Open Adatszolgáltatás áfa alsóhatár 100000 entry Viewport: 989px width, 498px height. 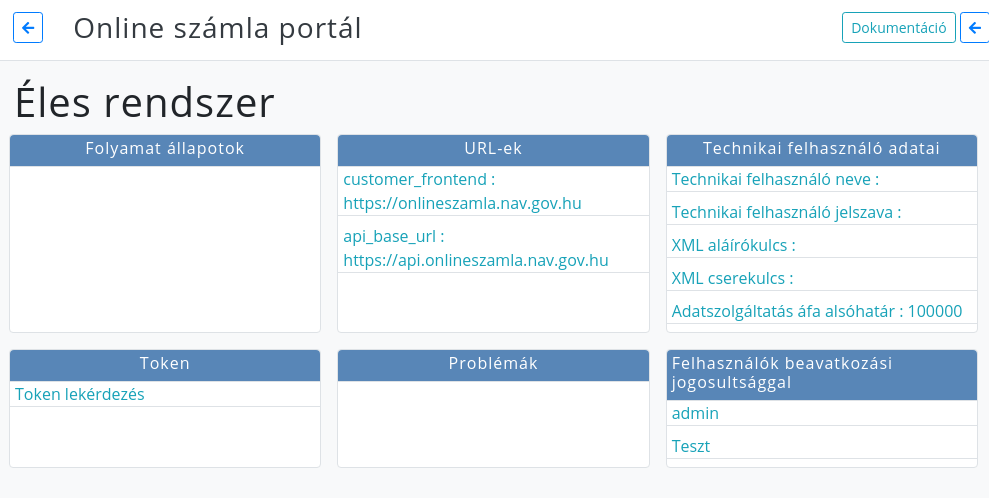tap(822, 311)
